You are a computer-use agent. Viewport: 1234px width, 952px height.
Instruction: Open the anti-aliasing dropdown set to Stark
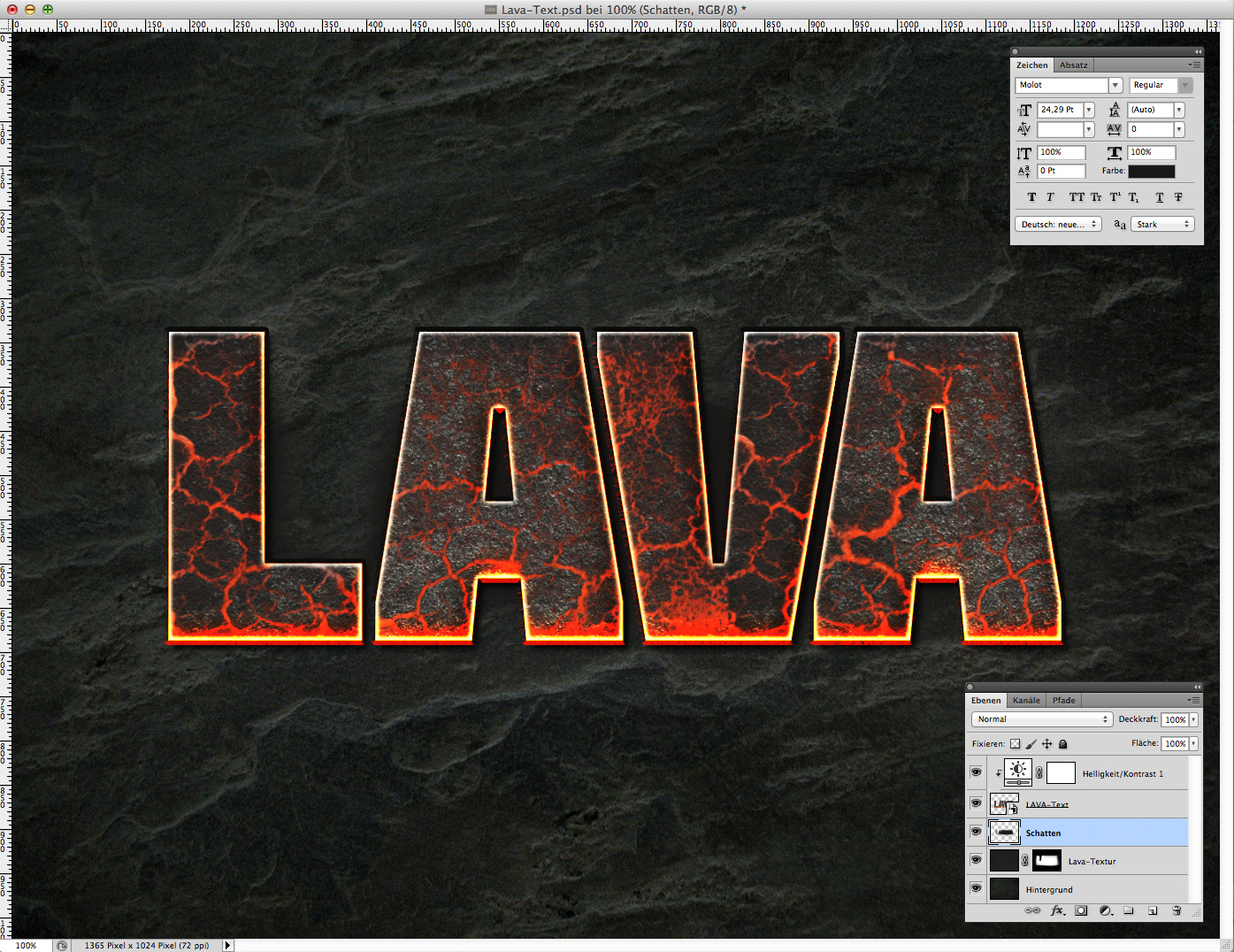pos(1161,224)
